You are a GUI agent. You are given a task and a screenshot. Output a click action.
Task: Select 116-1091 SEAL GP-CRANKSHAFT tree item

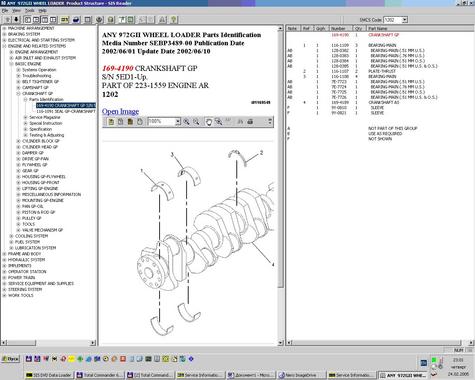tap(66, 111)
